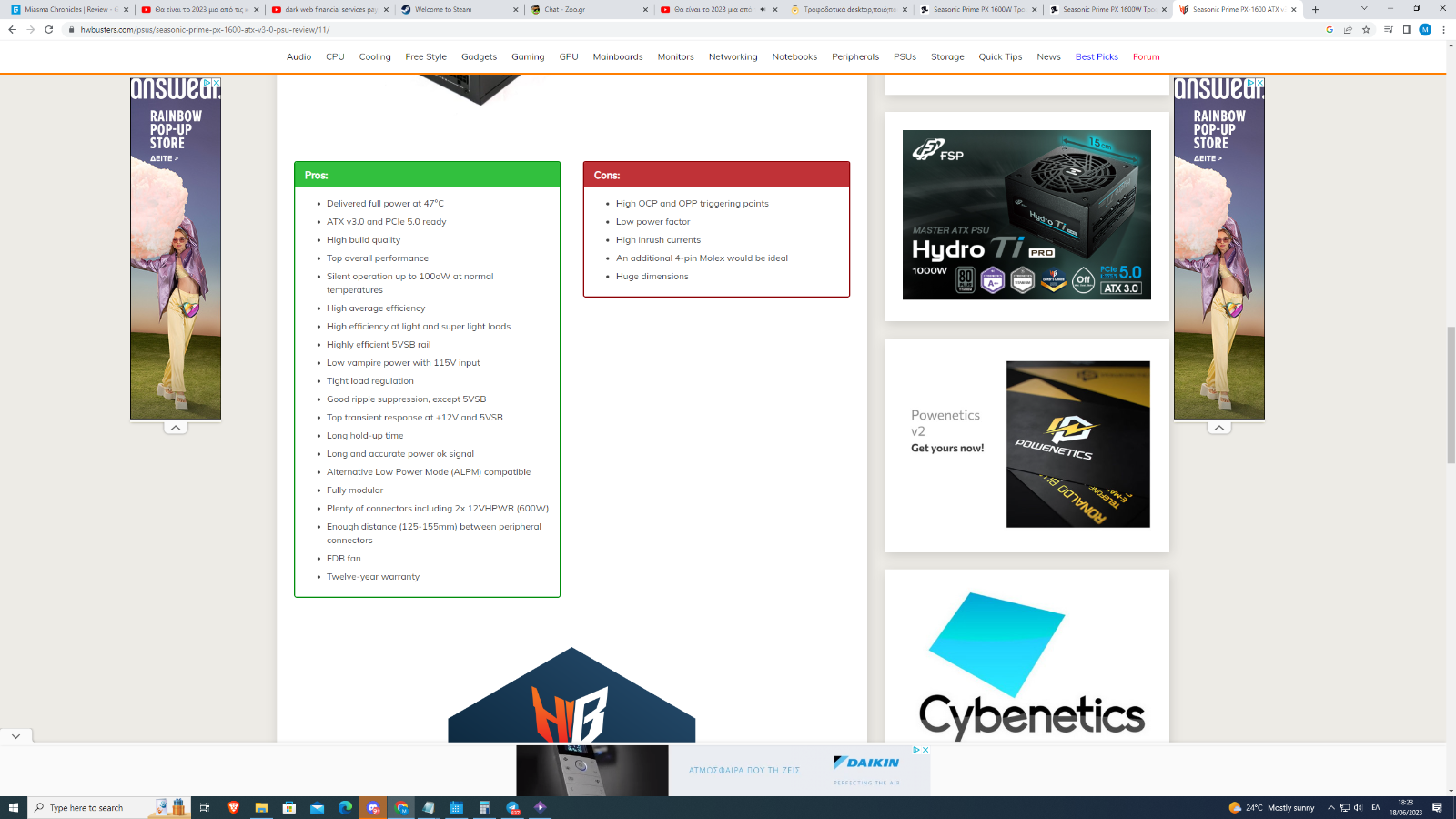Open Telegram from taskbar
This screenshot has height=819, width=1456.
tap(512, 807)
